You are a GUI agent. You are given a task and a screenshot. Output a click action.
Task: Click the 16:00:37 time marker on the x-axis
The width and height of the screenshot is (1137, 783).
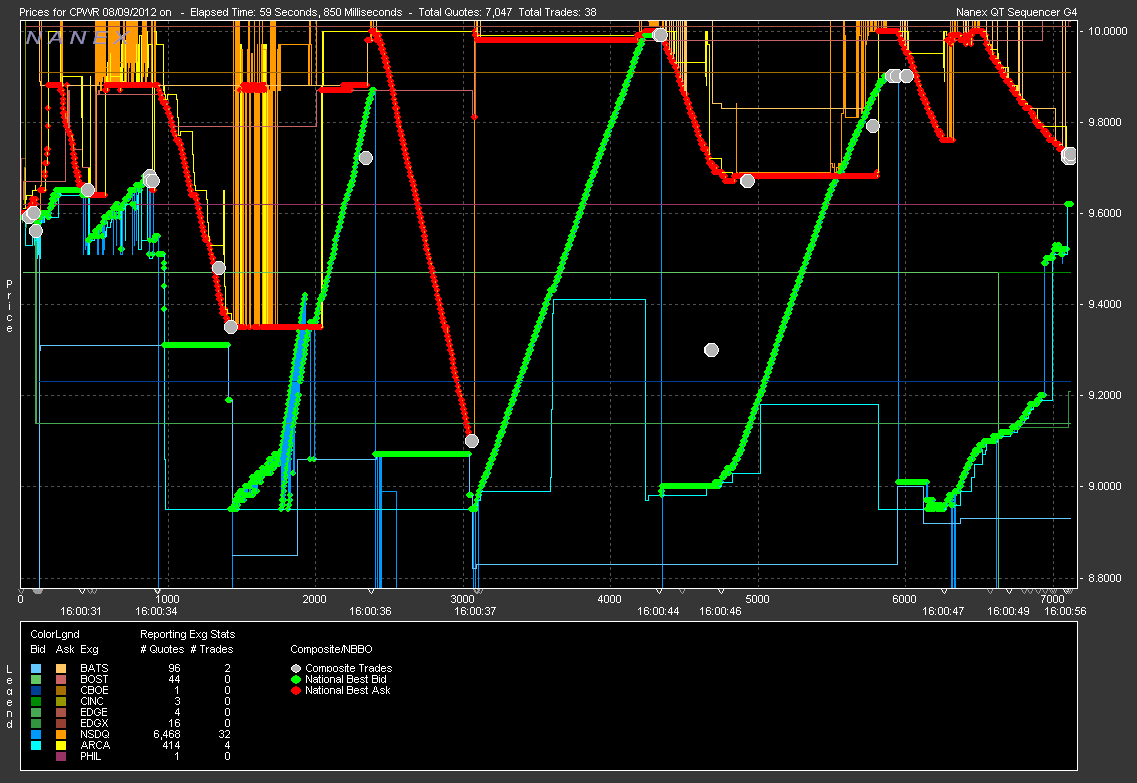(x=475, y=611)
